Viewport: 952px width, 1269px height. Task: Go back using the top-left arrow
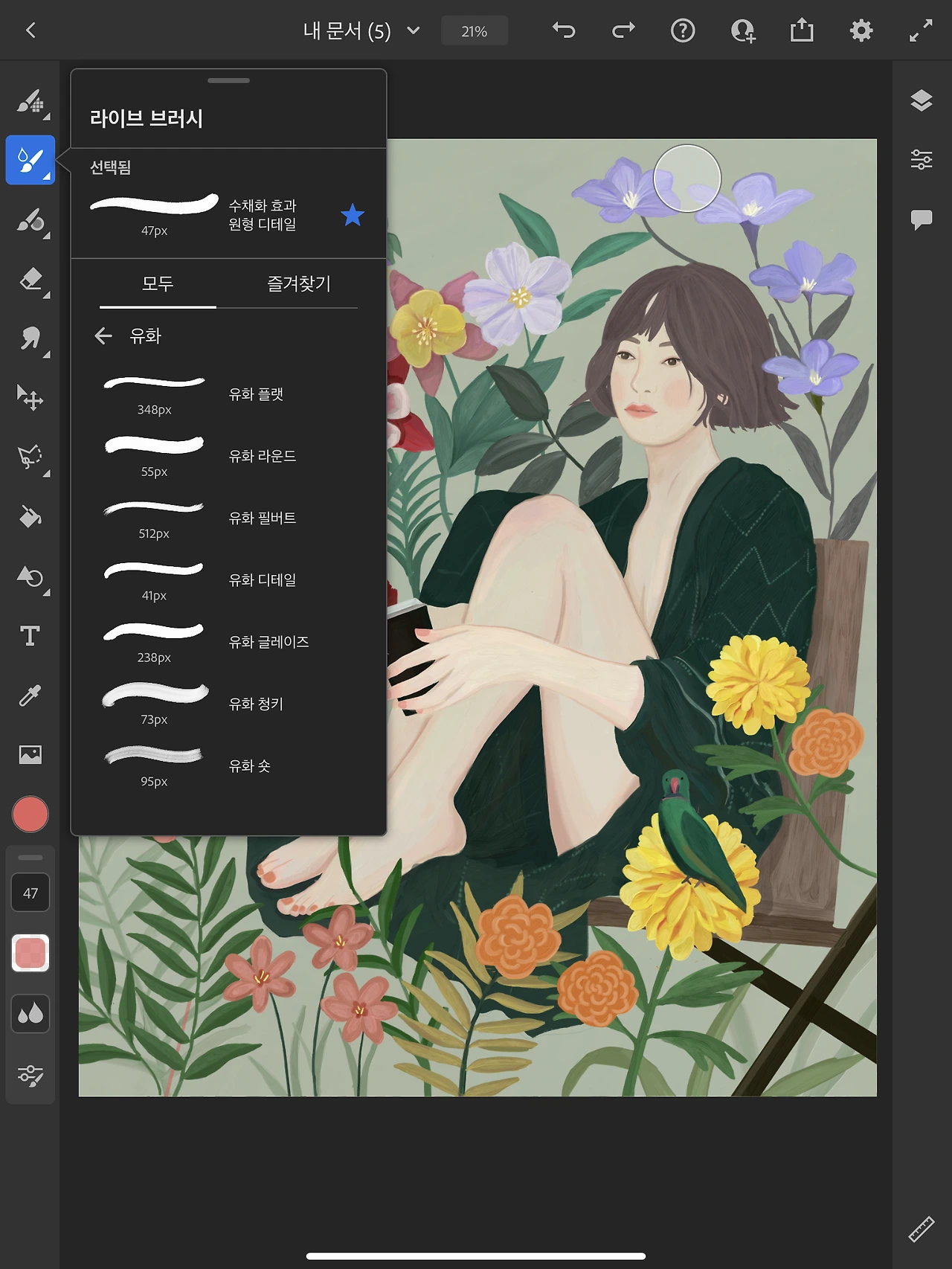point(30,30)
